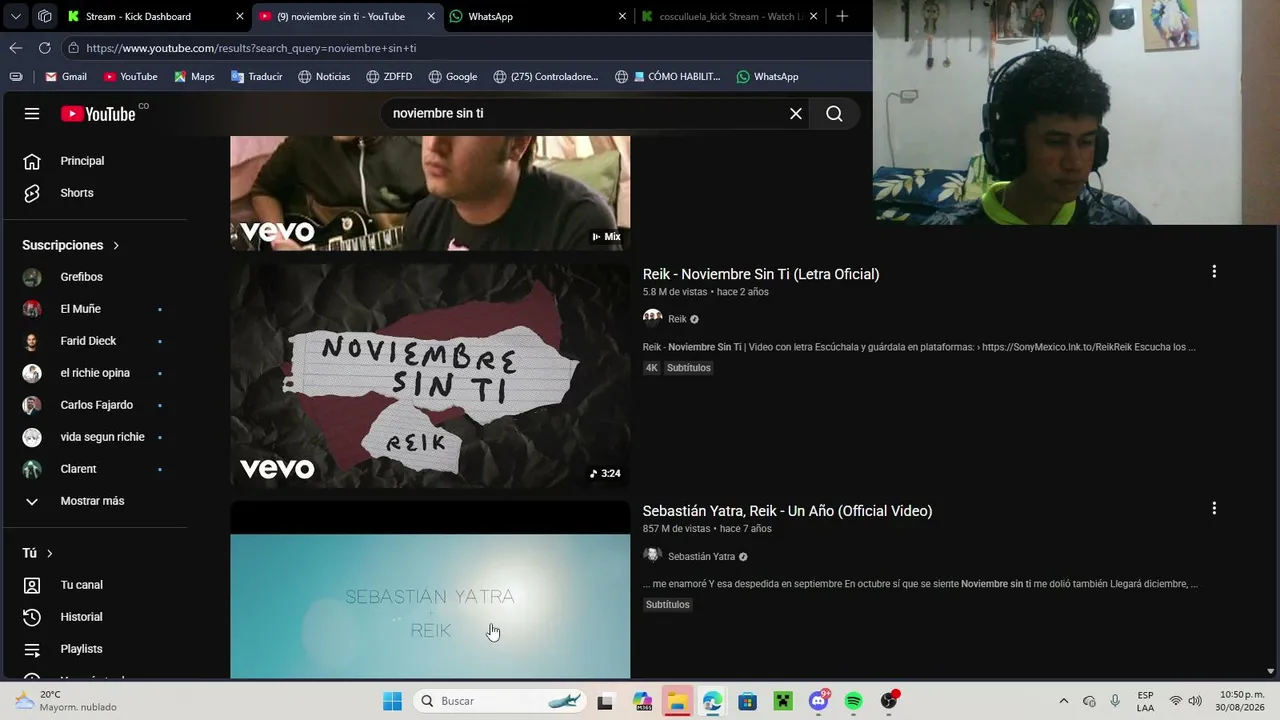Open the browser tab search dropdown
Screen dimensions: 1280x720
point(15,16)
